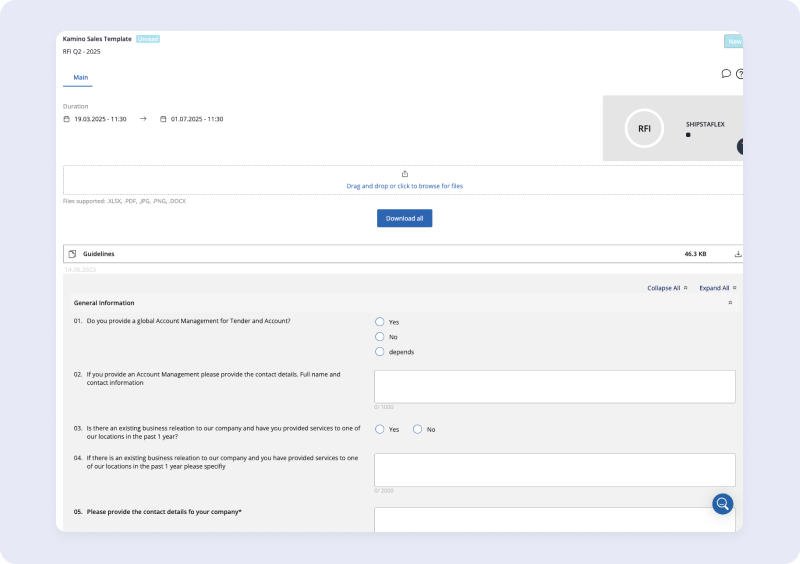Select the 'depends' radio option

tap(379, 352)
